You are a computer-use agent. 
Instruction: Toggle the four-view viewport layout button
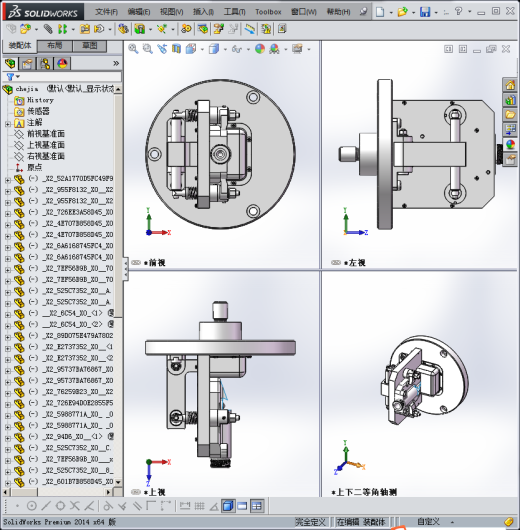tap(257, 506)
